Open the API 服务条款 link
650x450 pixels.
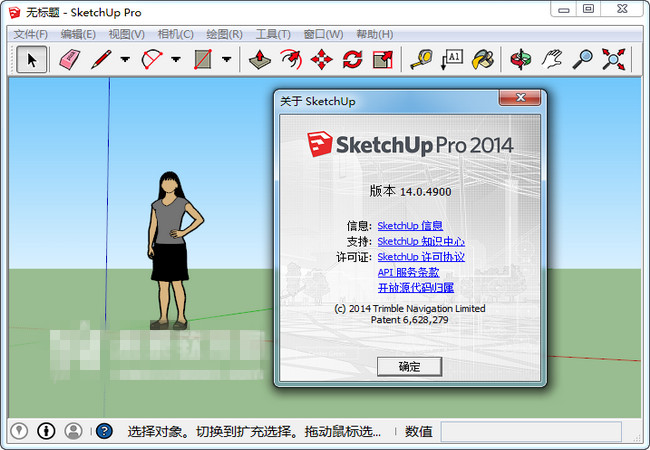click(x=408, y=272)
